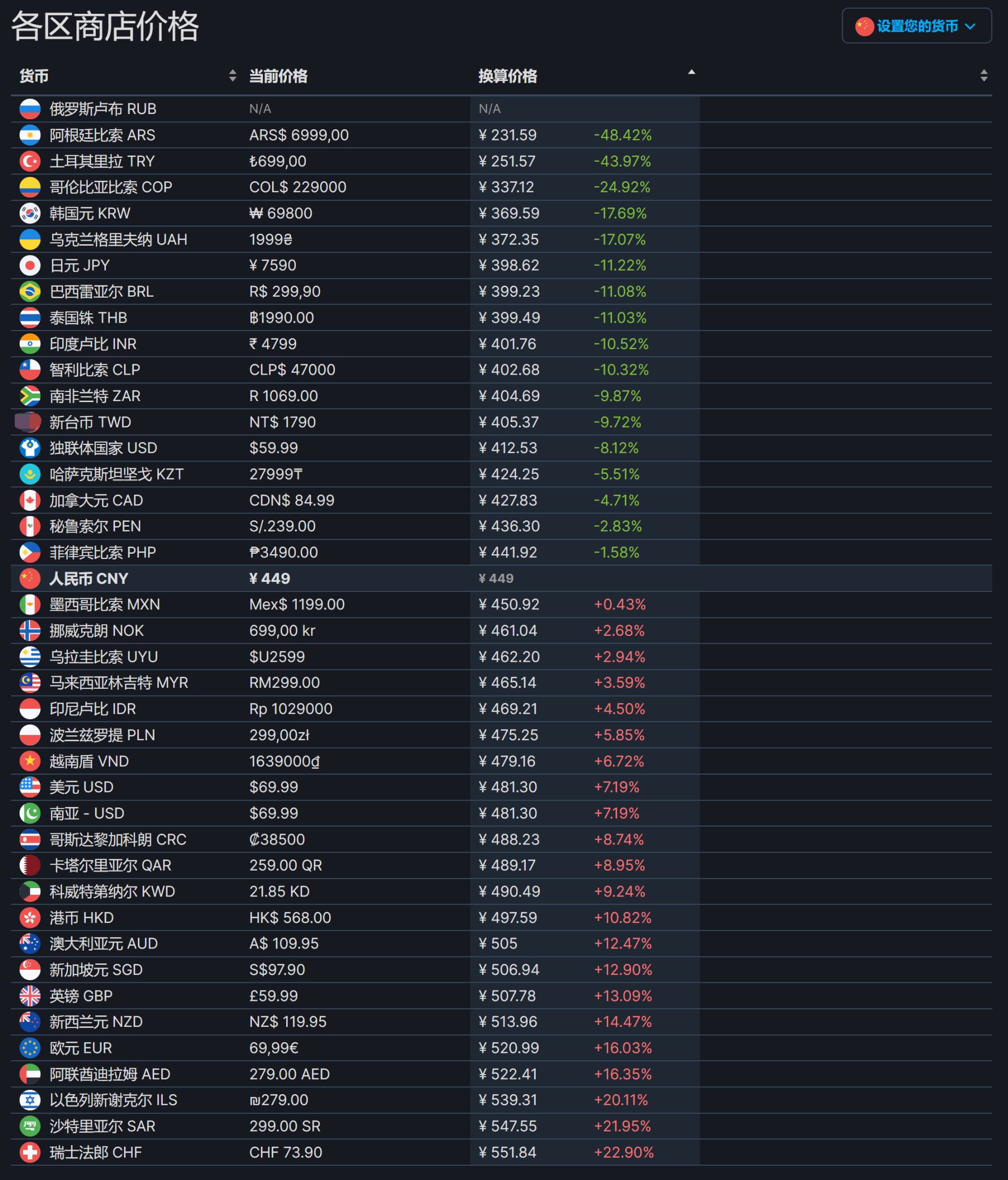Select the 俄罗斯卢布 RUB currency name
This screenshot has width=1008, height=1180.
tap(102, 109)
